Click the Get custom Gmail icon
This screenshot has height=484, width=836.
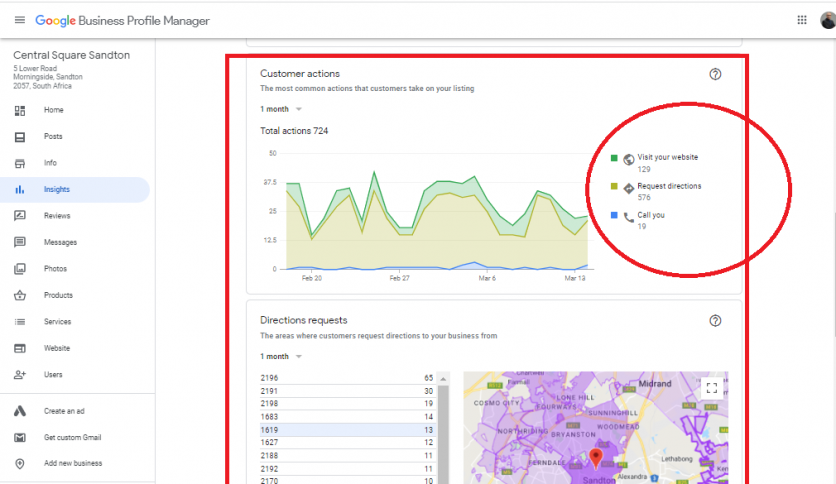pyautogui.click(x=20, y=438)
